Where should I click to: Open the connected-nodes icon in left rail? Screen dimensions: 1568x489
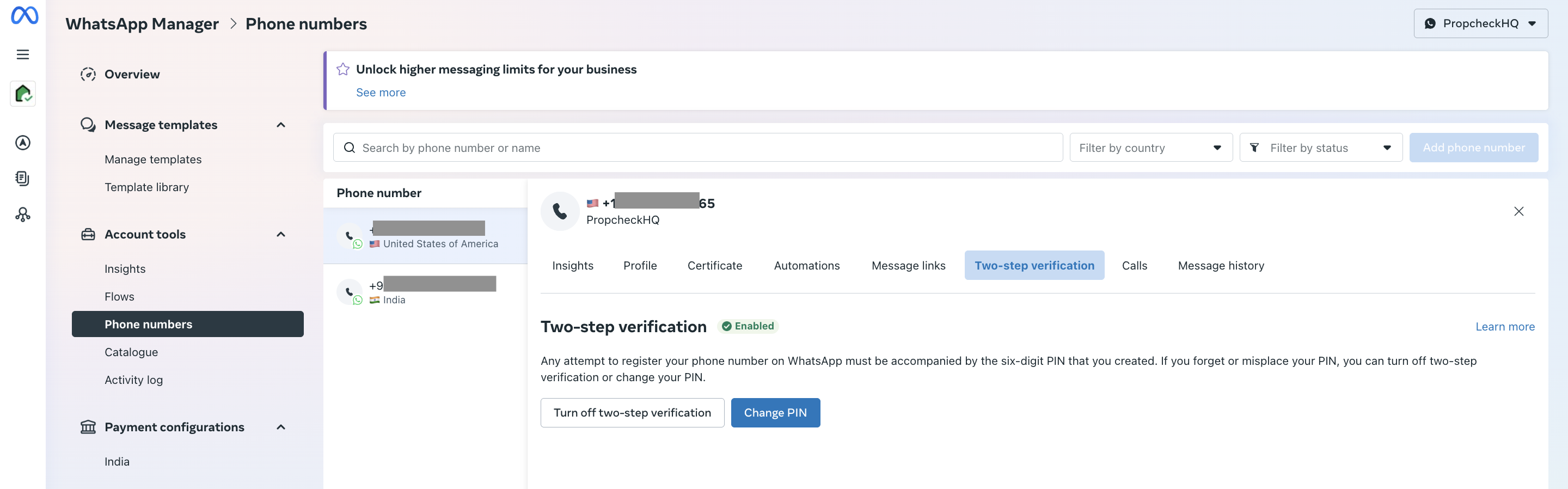[22, 215]
